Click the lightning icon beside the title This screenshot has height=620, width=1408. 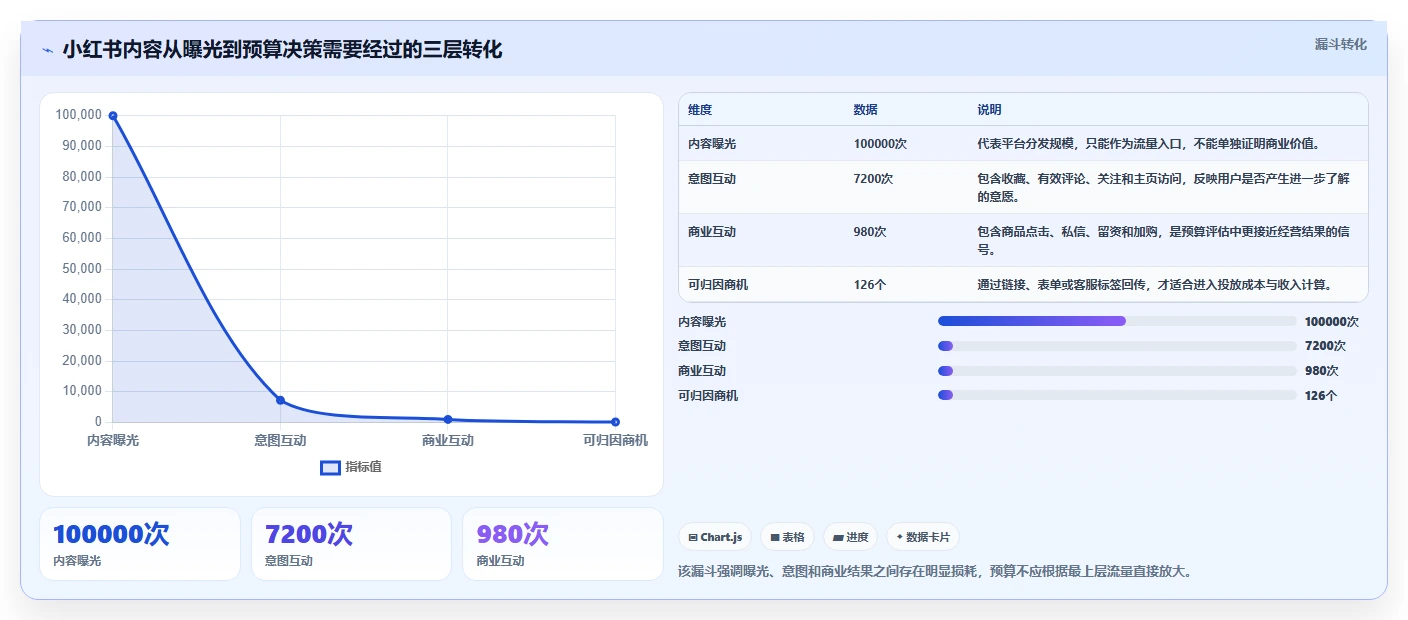click(x=47, y=50)
